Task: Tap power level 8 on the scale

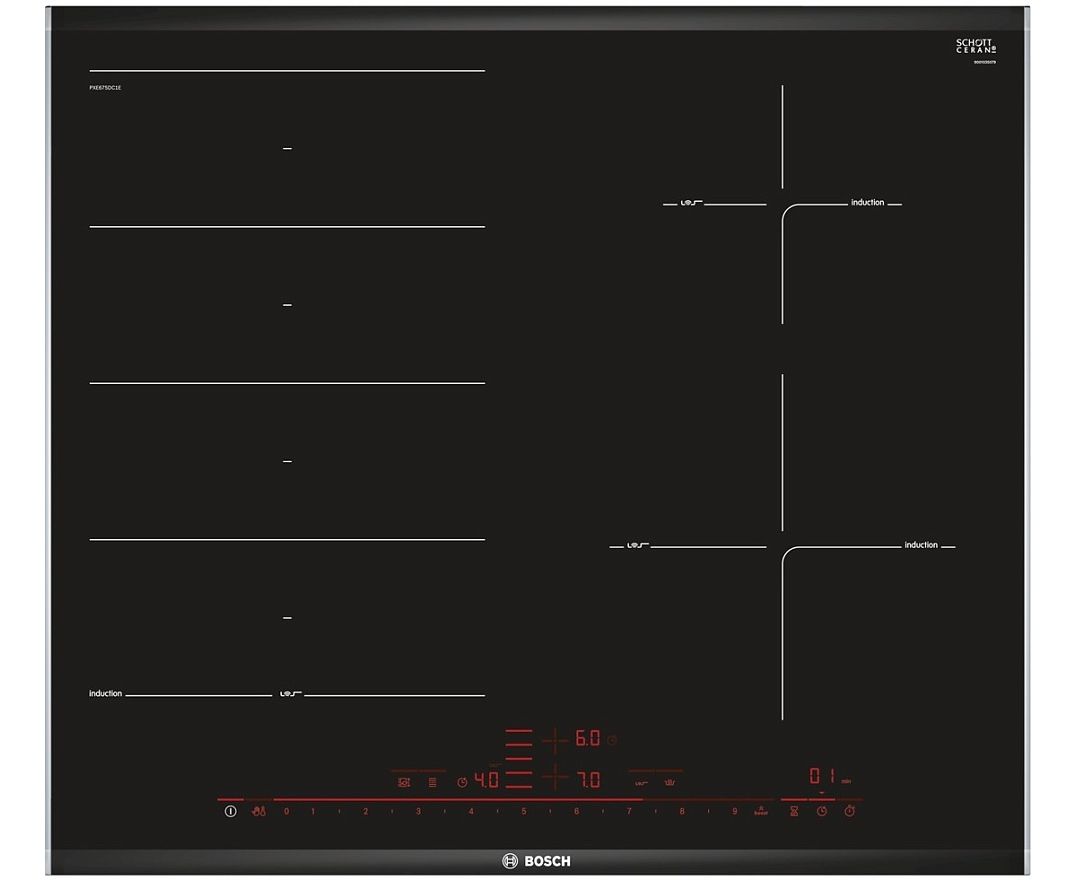Action: [682, 811]
